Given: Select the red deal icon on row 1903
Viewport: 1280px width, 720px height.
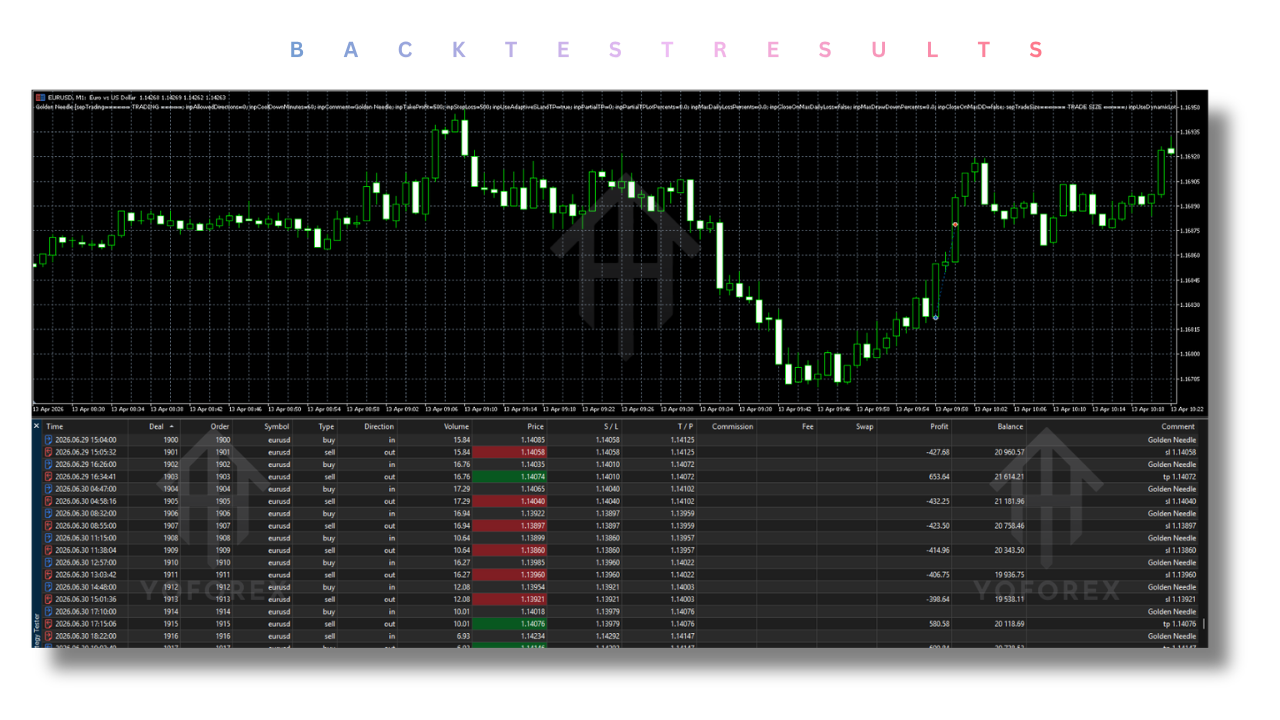Looking at the screenshot, I should [49, 477].
